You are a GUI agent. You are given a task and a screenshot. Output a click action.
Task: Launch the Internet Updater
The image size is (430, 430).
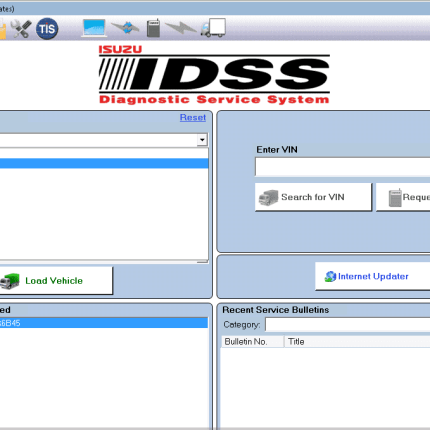372,276
